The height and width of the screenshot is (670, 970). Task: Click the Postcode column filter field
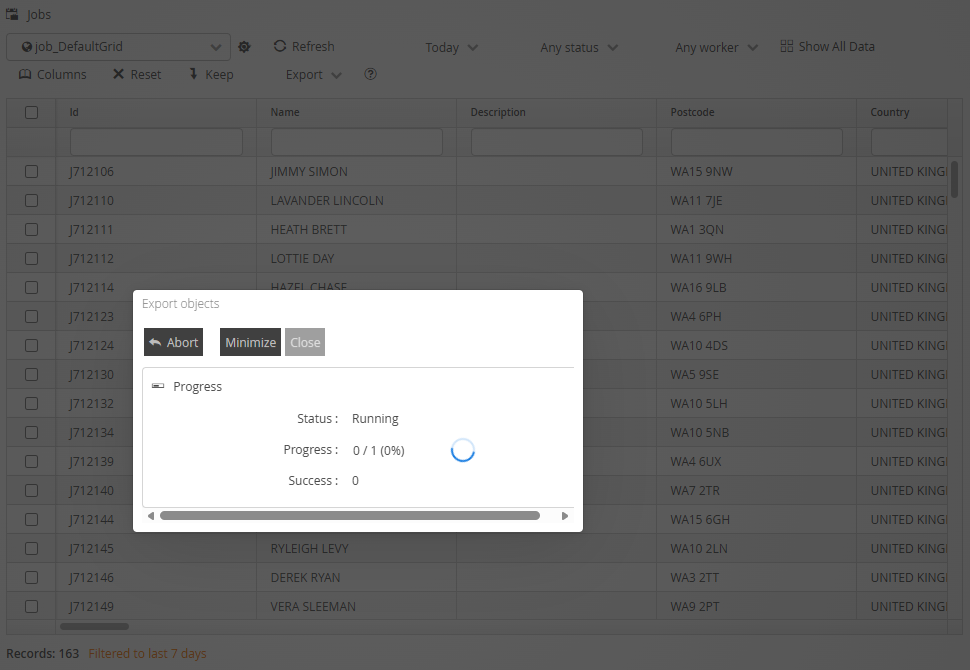[756, 142]
